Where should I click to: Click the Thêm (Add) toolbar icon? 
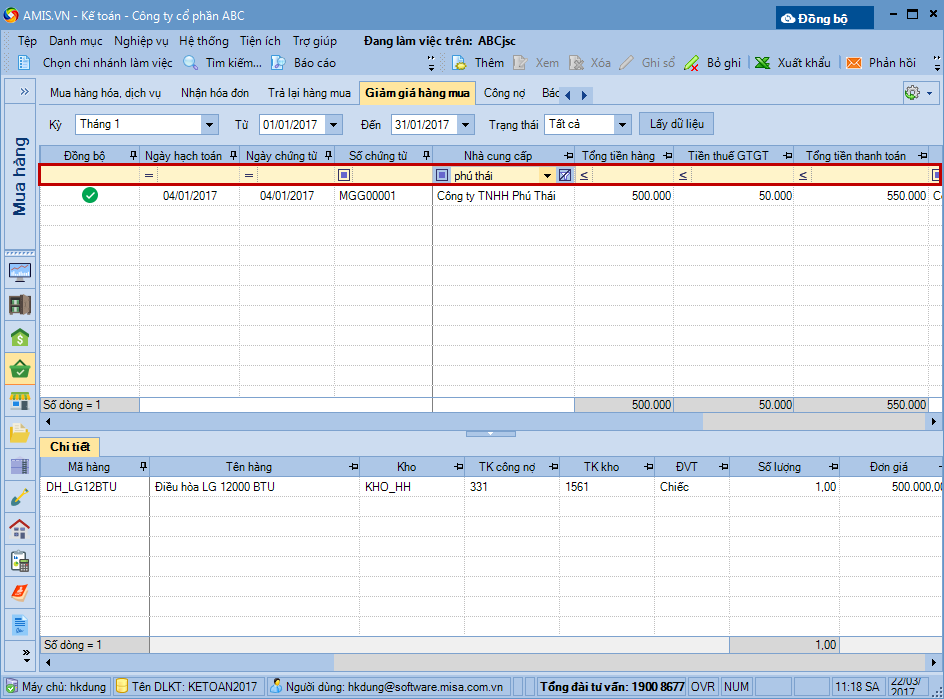coord(460,63)
